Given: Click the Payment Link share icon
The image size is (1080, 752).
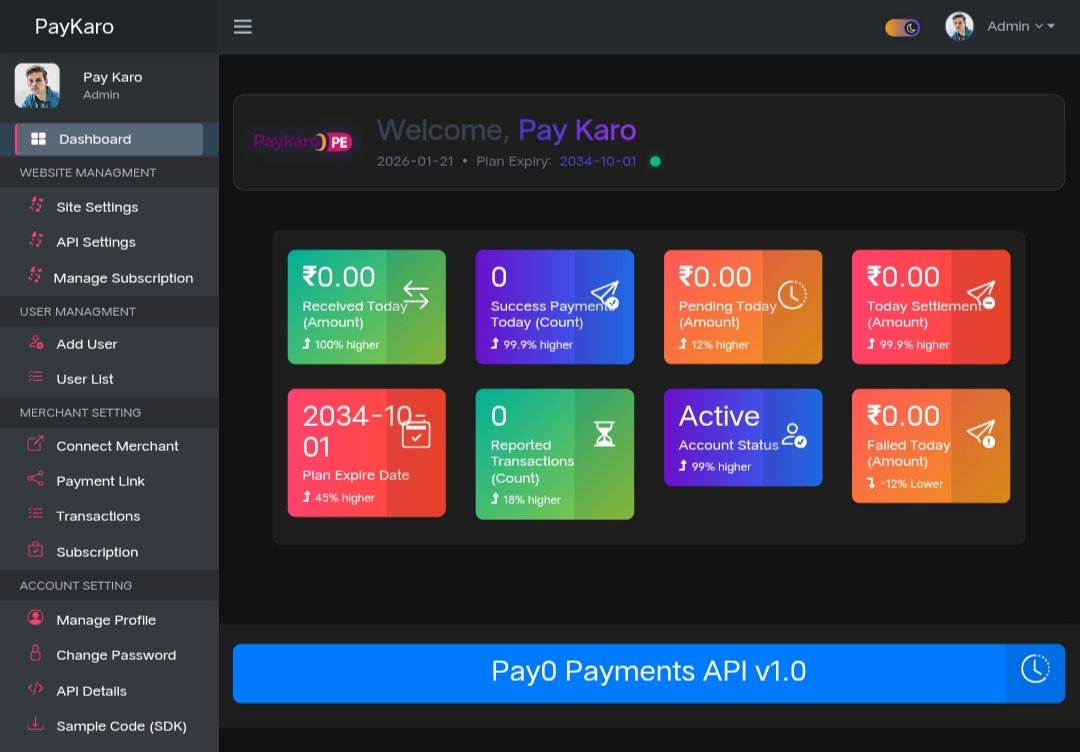Looking at the screenshot, I should pyautogui.click(x=36, y=480).
